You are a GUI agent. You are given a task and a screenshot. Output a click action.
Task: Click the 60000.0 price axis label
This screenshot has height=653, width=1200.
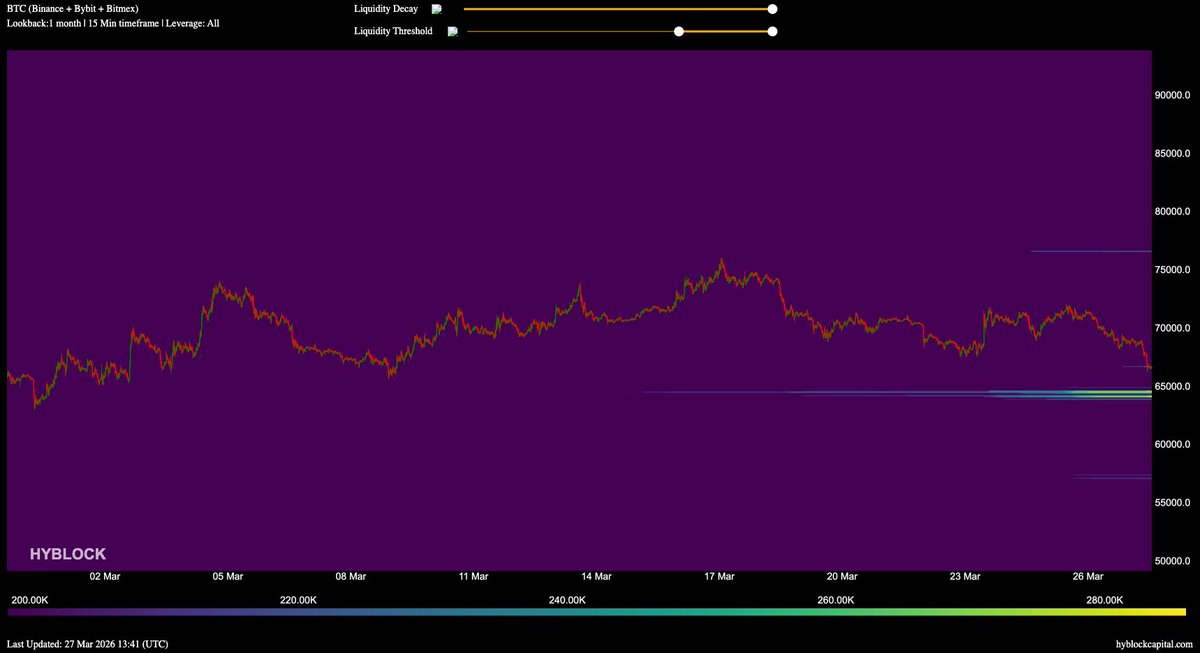tap(1173, 444)
